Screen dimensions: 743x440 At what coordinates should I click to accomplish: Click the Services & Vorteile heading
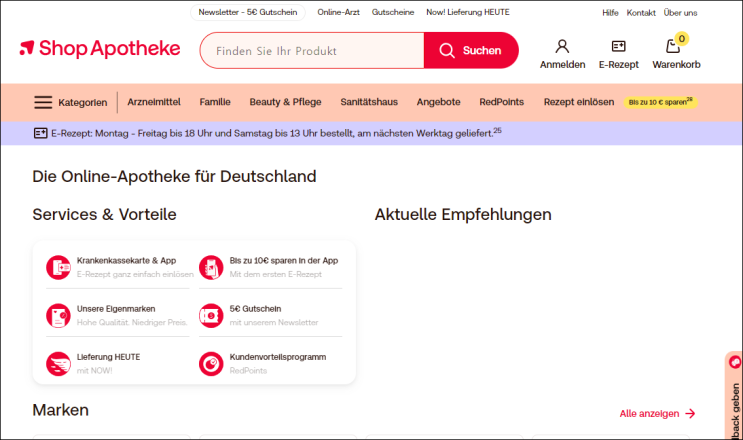(x=104, y=215)
